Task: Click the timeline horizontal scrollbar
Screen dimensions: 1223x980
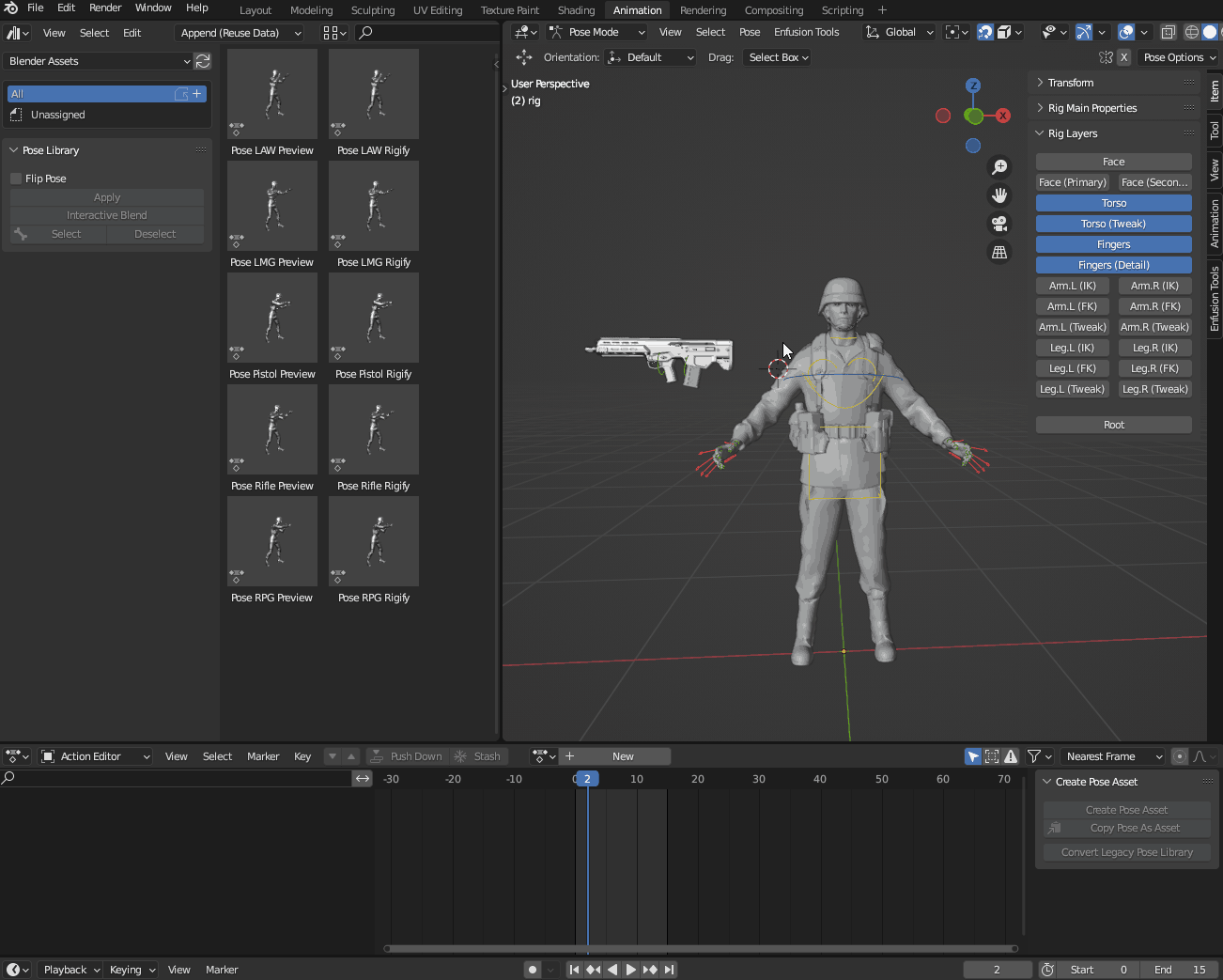Action: (701, 949)
